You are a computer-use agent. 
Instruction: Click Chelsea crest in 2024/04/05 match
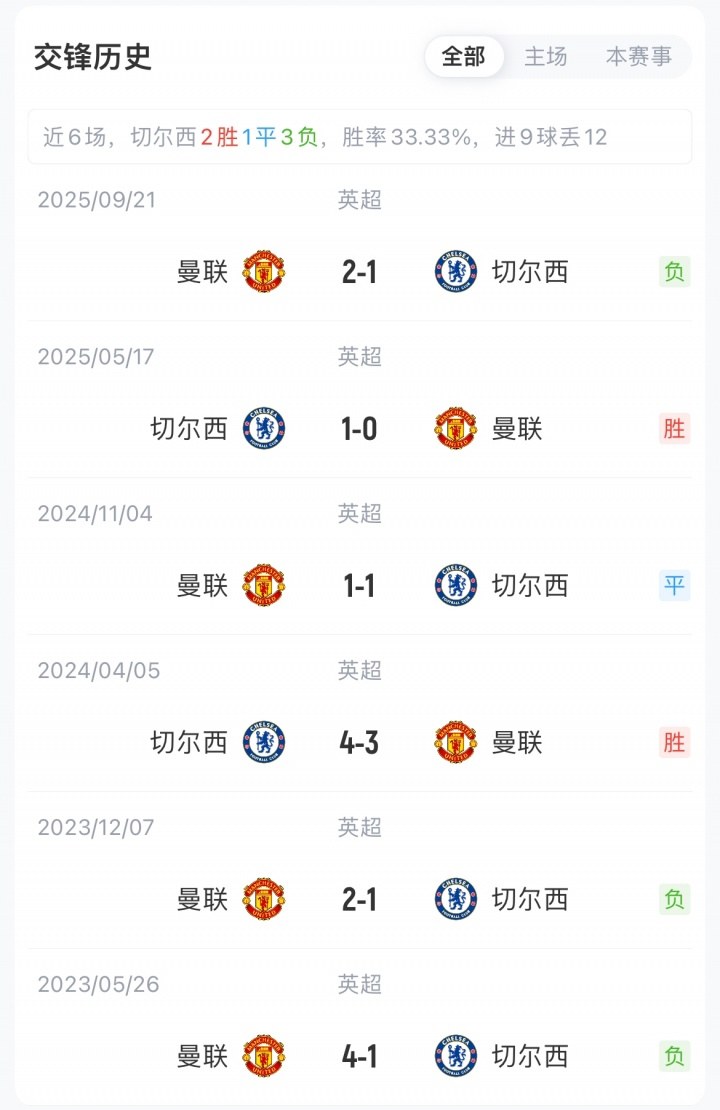coord(264,742)
